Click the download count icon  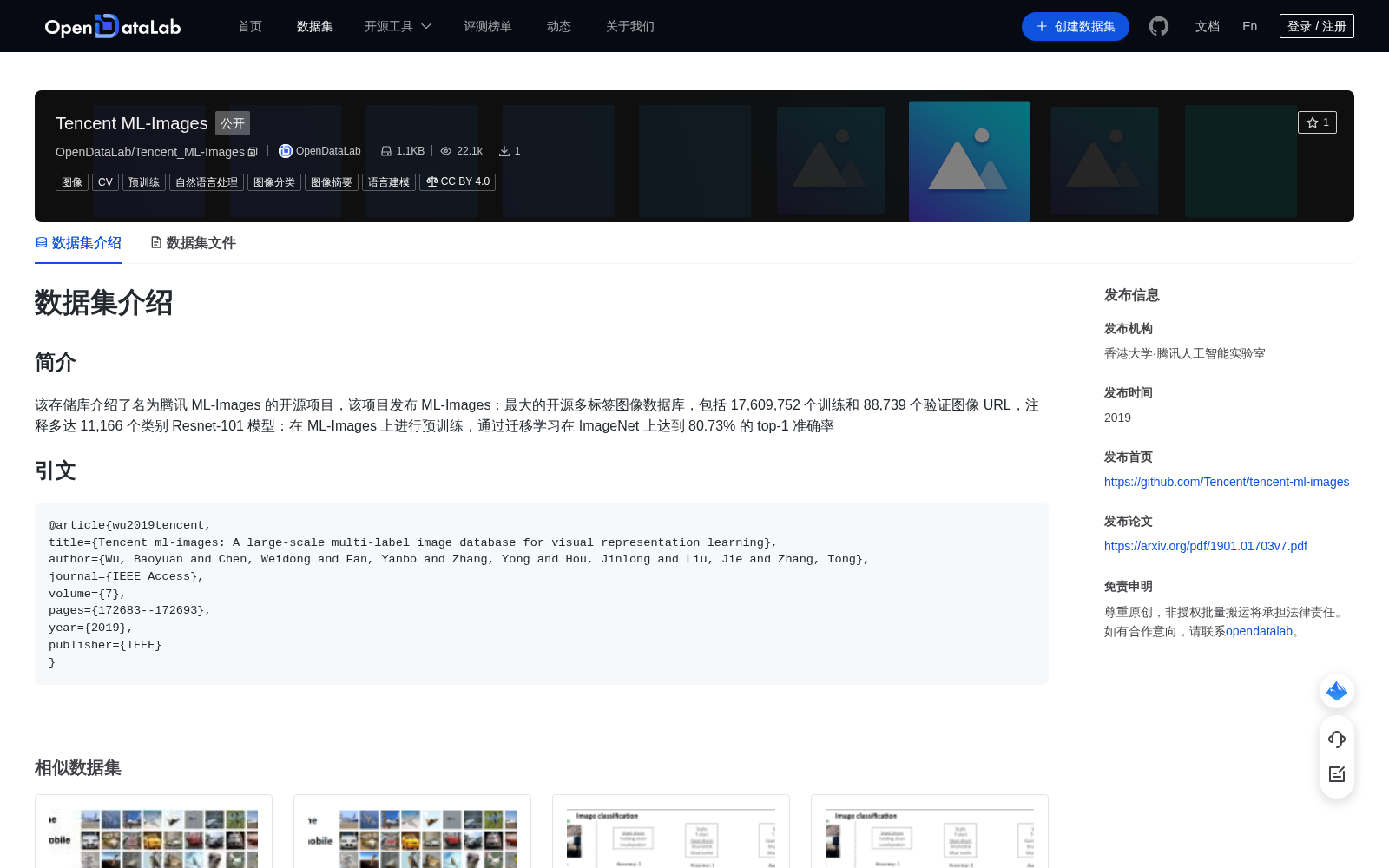504,151
